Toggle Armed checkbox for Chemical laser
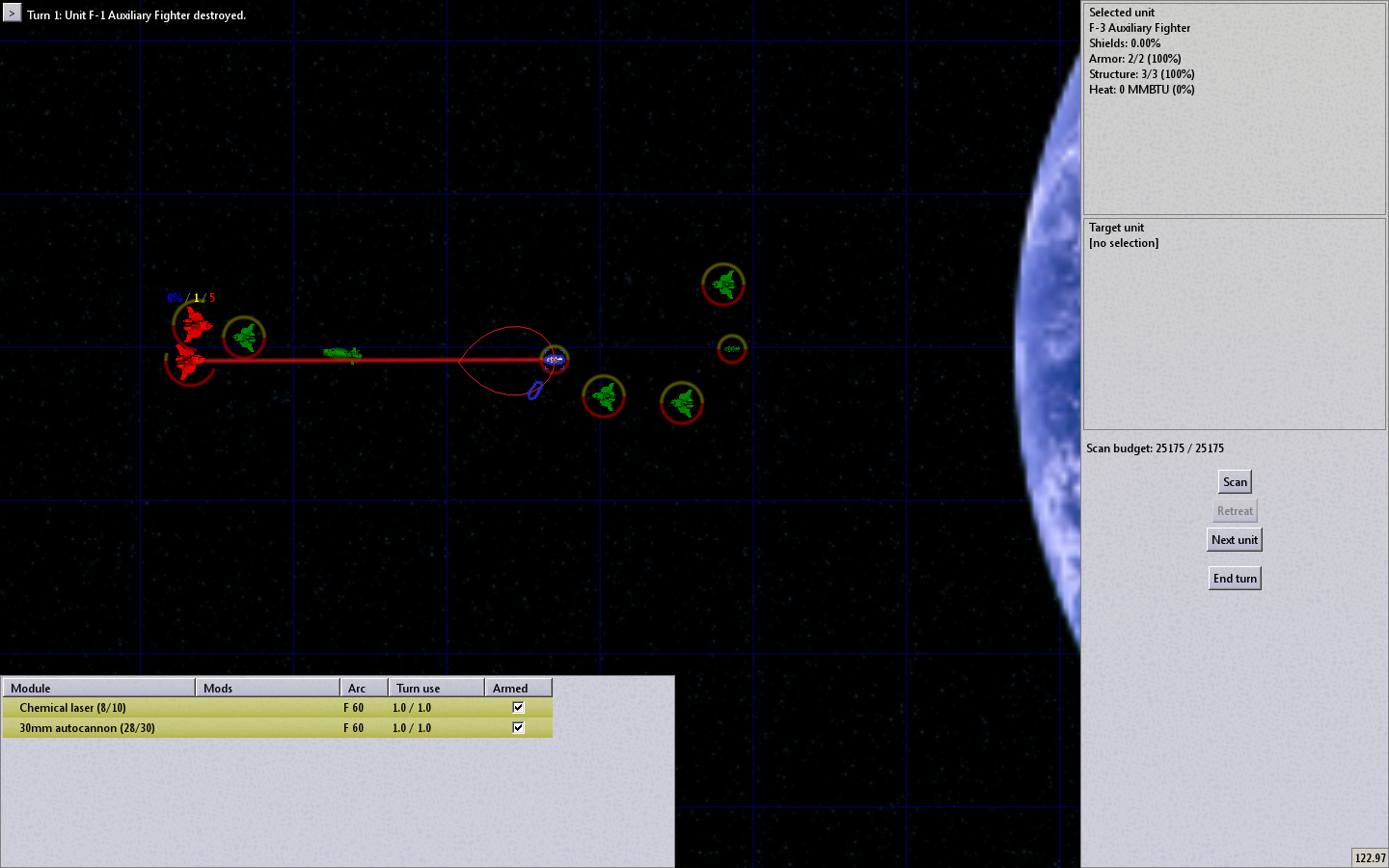Screen dimensions: 1389x868 [x=518, y=707]
